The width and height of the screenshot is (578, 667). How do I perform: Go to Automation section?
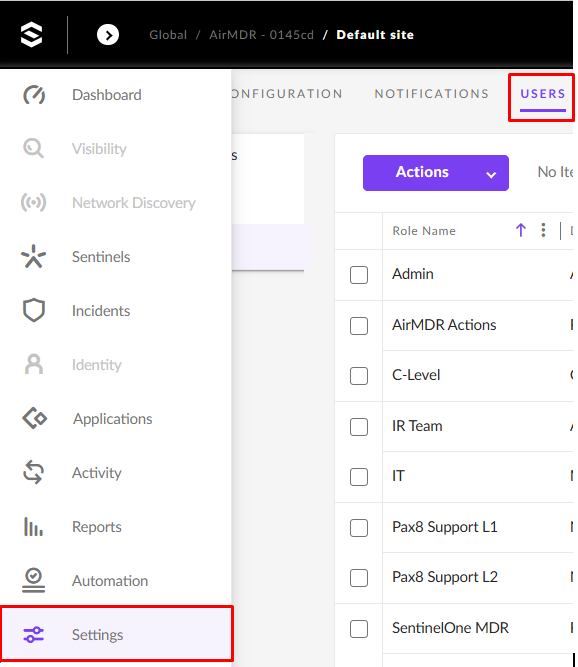tap(110, 581)
